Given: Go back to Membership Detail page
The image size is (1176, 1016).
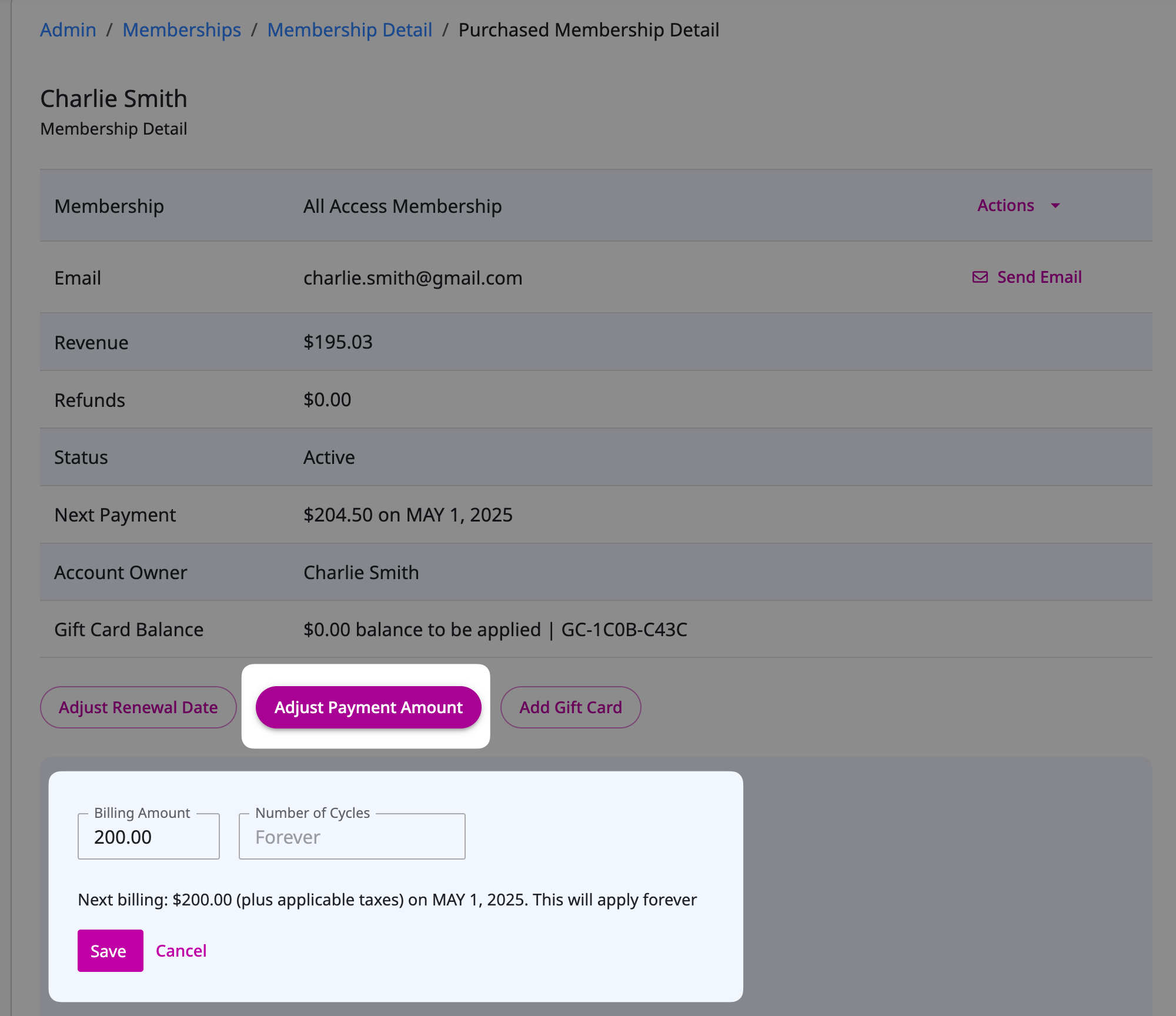Looking at the screenshot, I should [350, 29].
